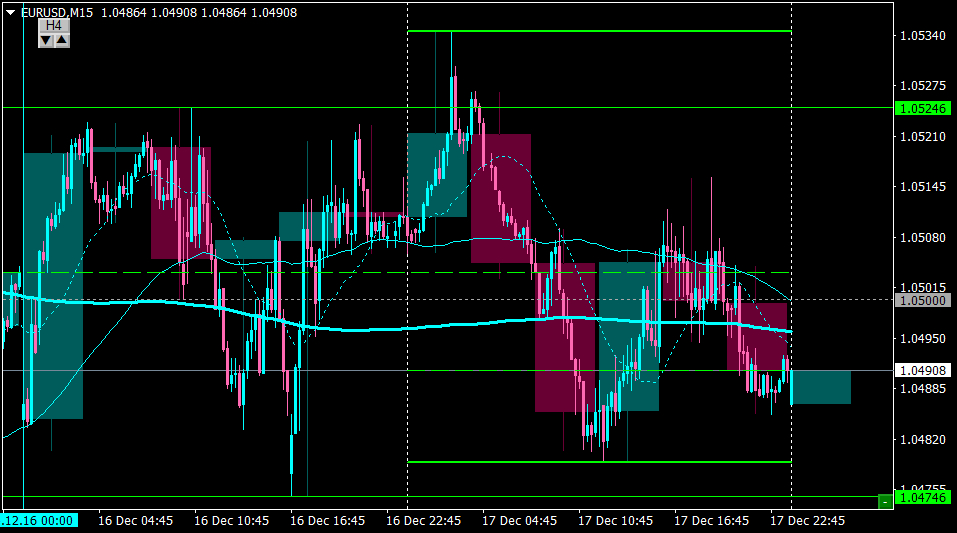Click the 1.04885 price axis value
This screenshot has width=957, height=533.
pyautogui.click(x=923, y=388)
